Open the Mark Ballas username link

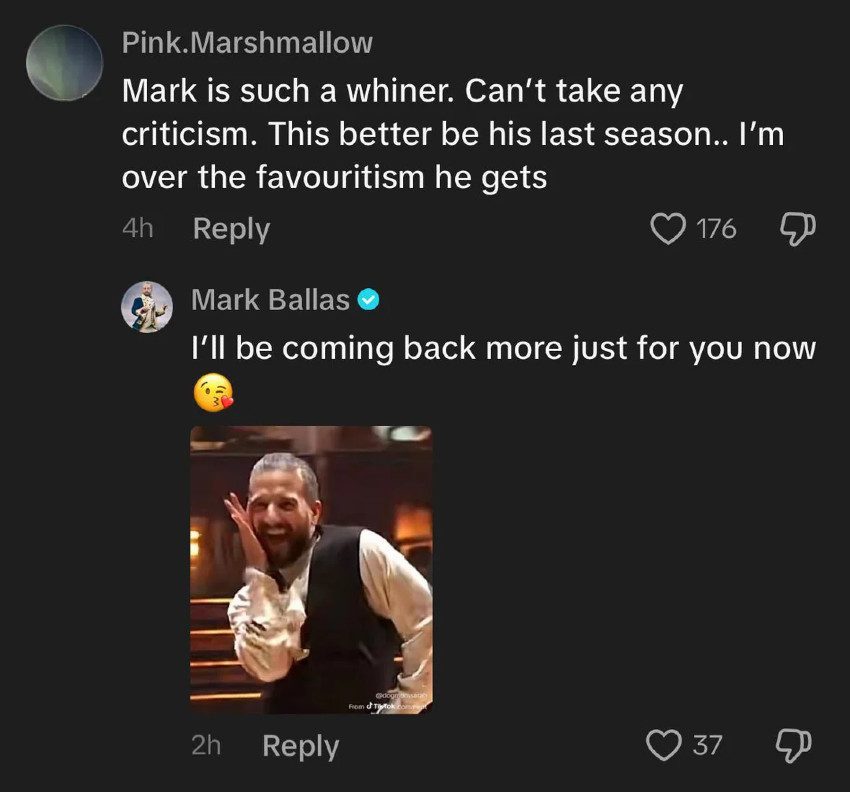(270, 299)
